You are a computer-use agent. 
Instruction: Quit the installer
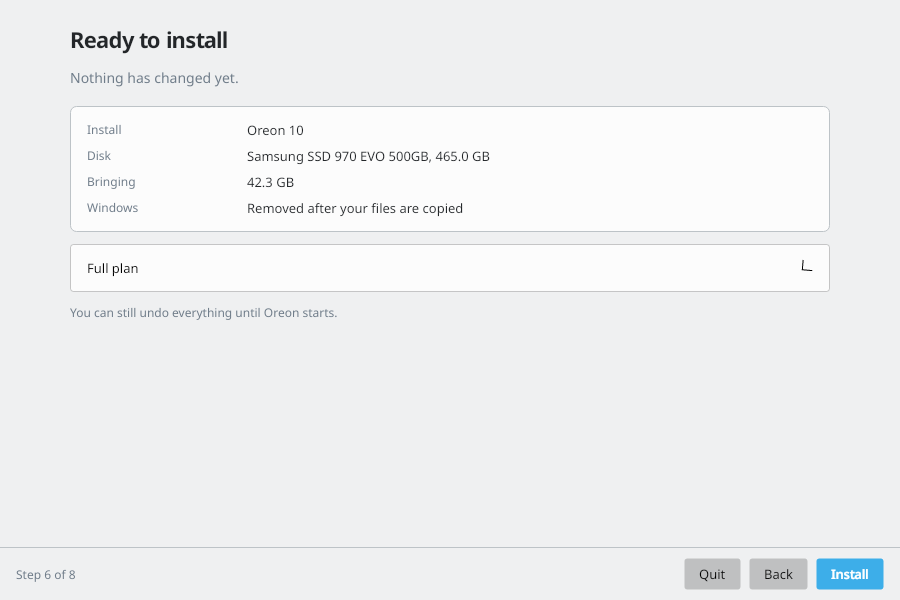pyautogui.click(x=712, y=574)
